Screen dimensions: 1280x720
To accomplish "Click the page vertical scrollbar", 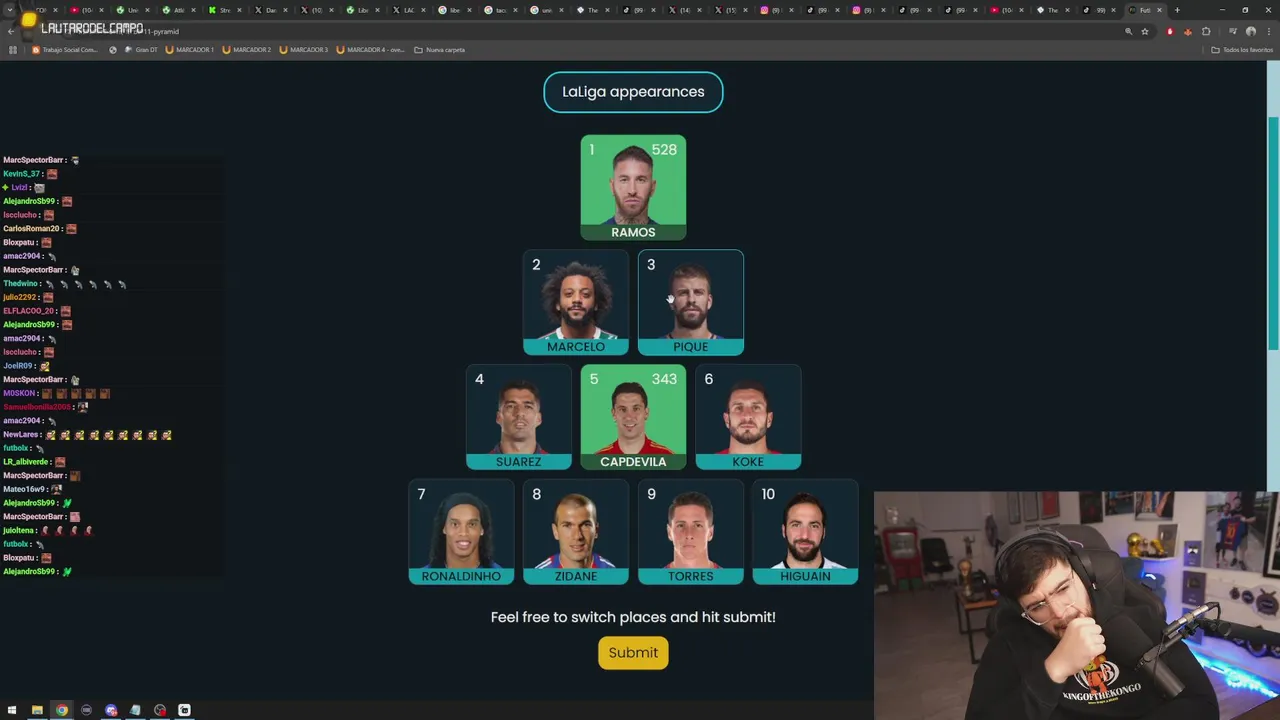I will tap(1273, 233).
